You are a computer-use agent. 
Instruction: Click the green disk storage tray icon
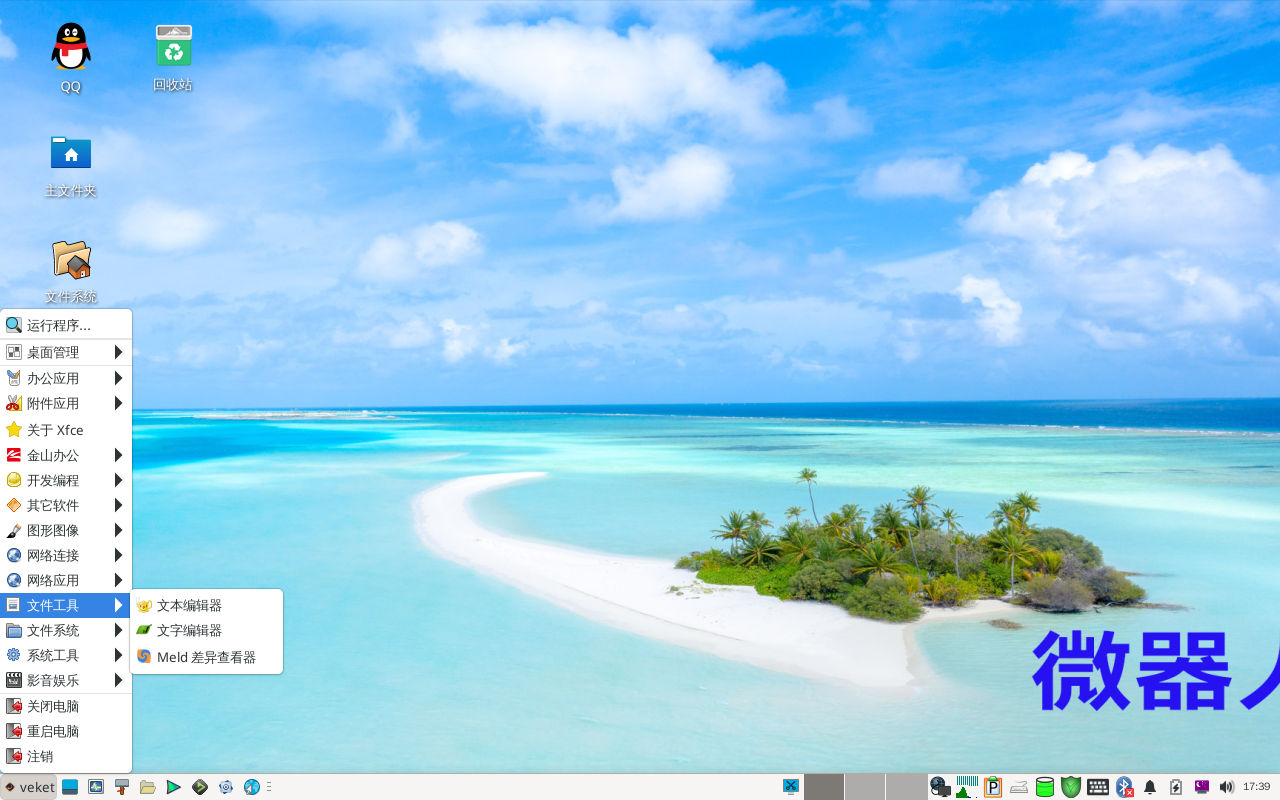(x=1045, y=787)
